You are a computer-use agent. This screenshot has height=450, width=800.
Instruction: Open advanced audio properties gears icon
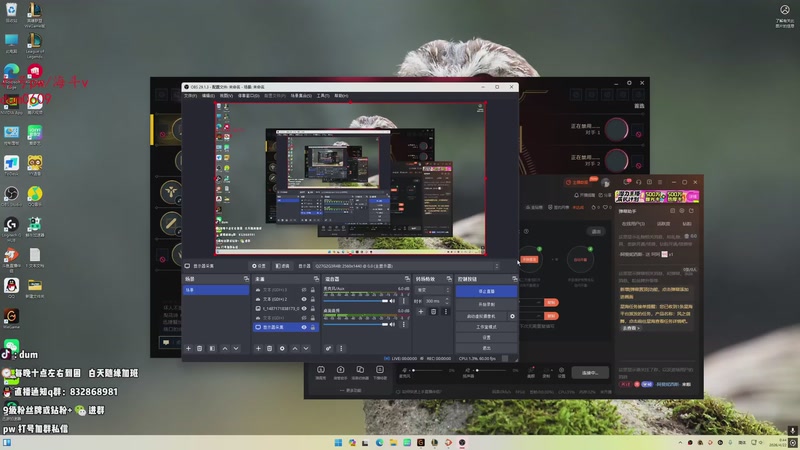pyautogui.click(x=328, y=348)
